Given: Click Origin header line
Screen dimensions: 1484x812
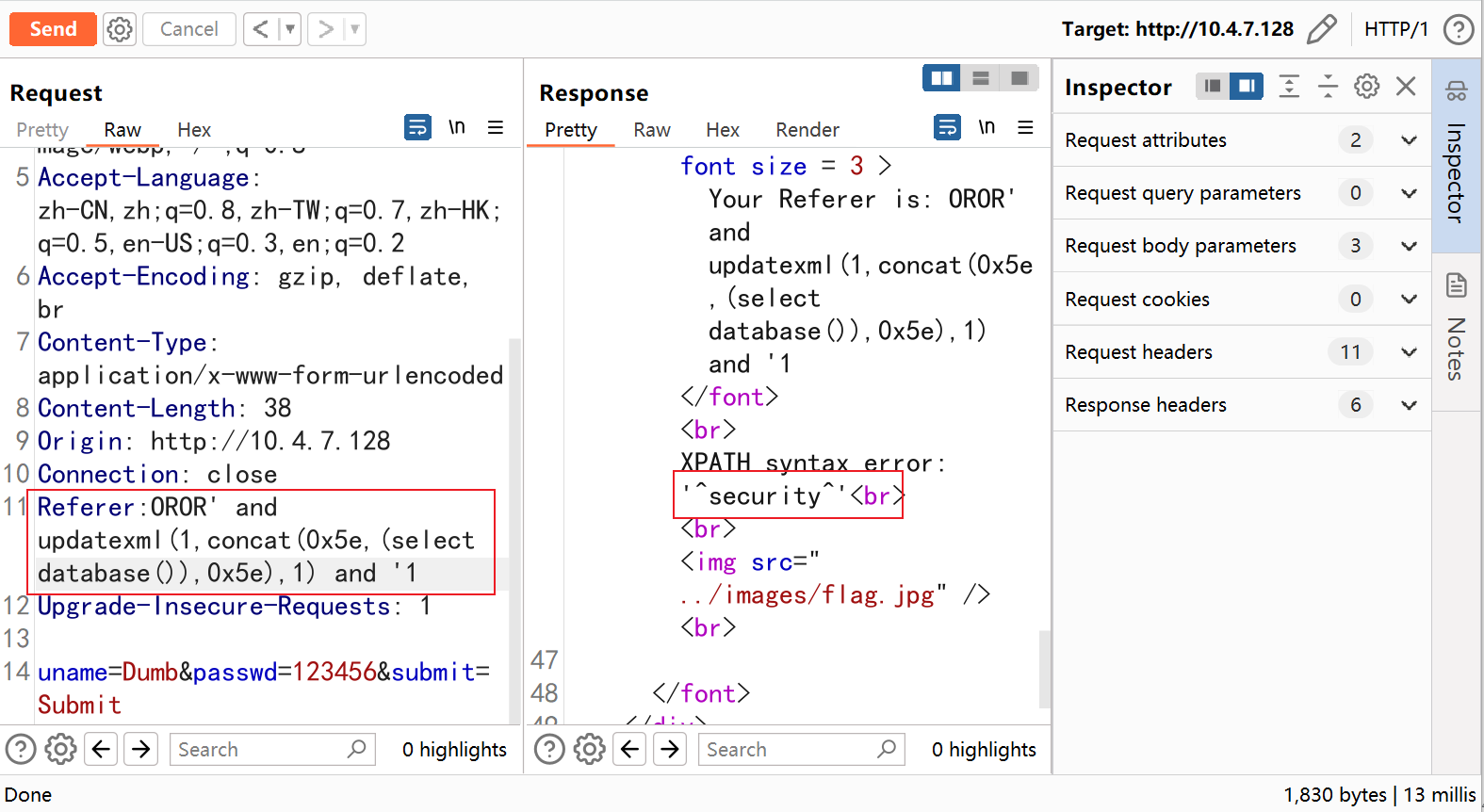Looking at the screenshot, I should coord(214,441).
